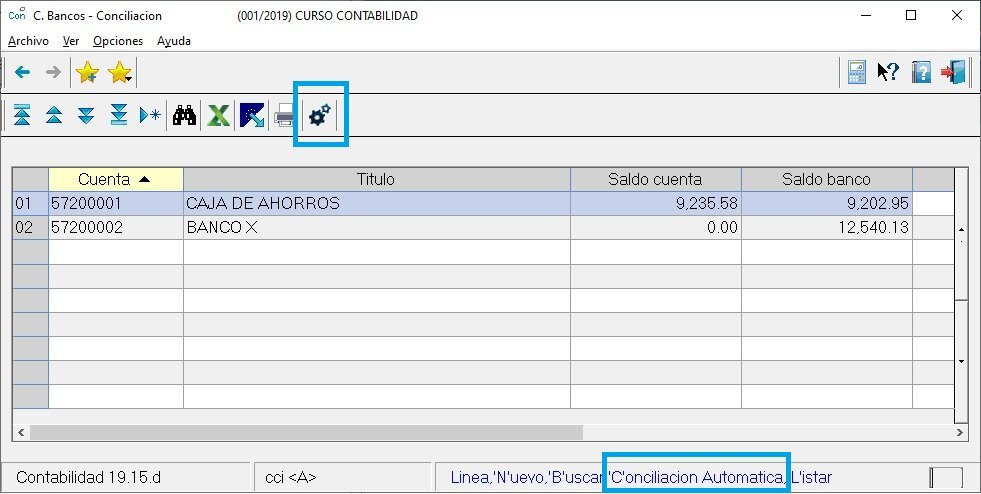981x494 pixels.
Task: Click the Saldo cuenta column header
Action: pyautogui.click(x=656, y=179)
